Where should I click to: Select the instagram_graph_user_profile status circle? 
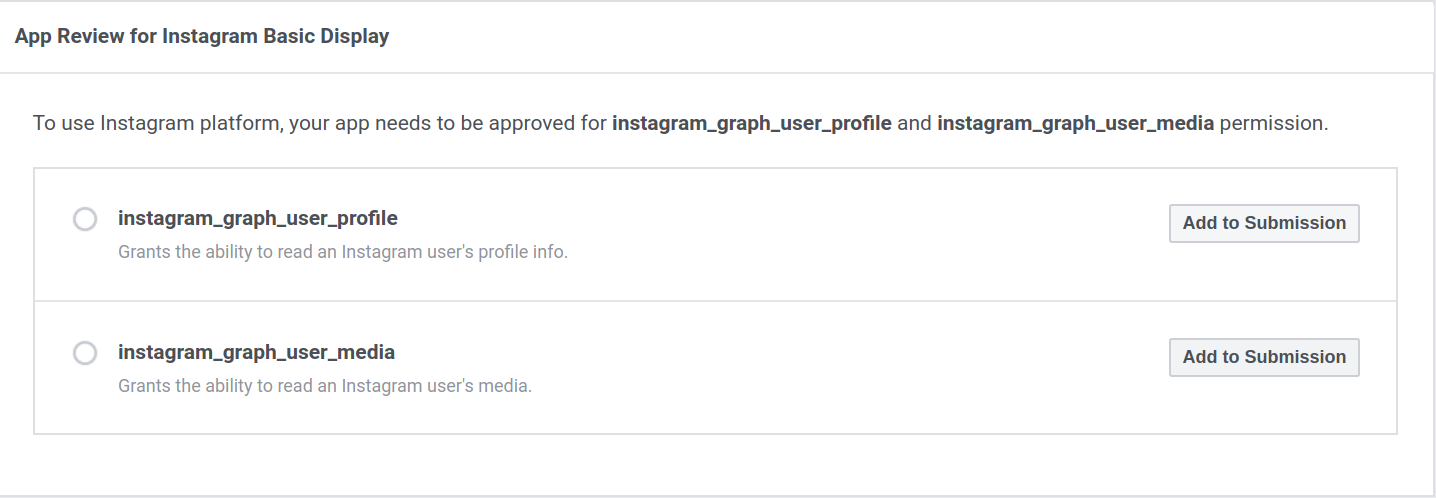click(x=85, y=219)
